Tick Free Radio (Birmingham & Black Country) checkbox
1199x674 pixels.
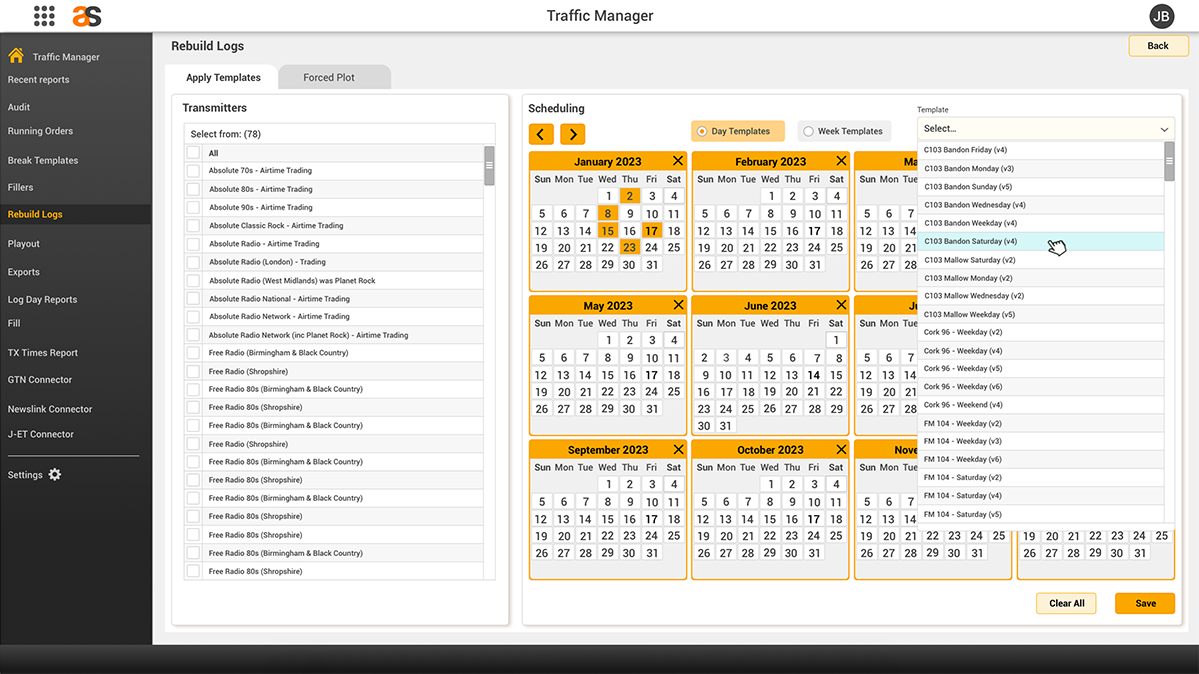193,353
